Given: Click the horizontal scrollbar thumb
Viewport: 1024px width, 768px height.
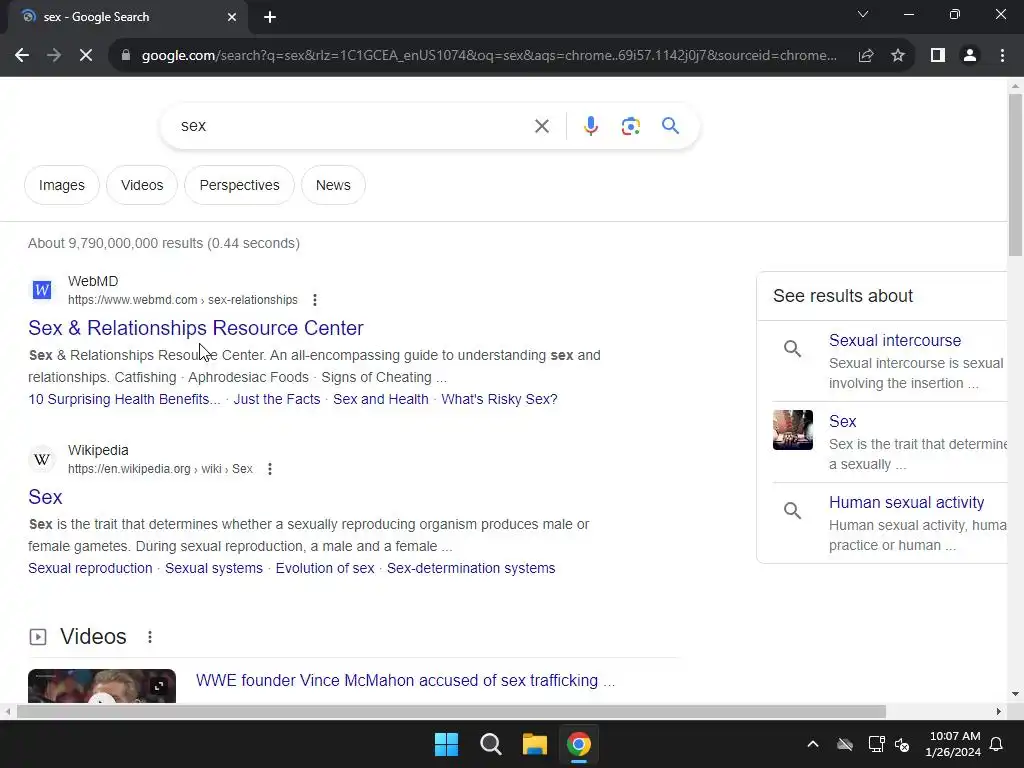Looking at the screenshot, I should pos(451,711).
